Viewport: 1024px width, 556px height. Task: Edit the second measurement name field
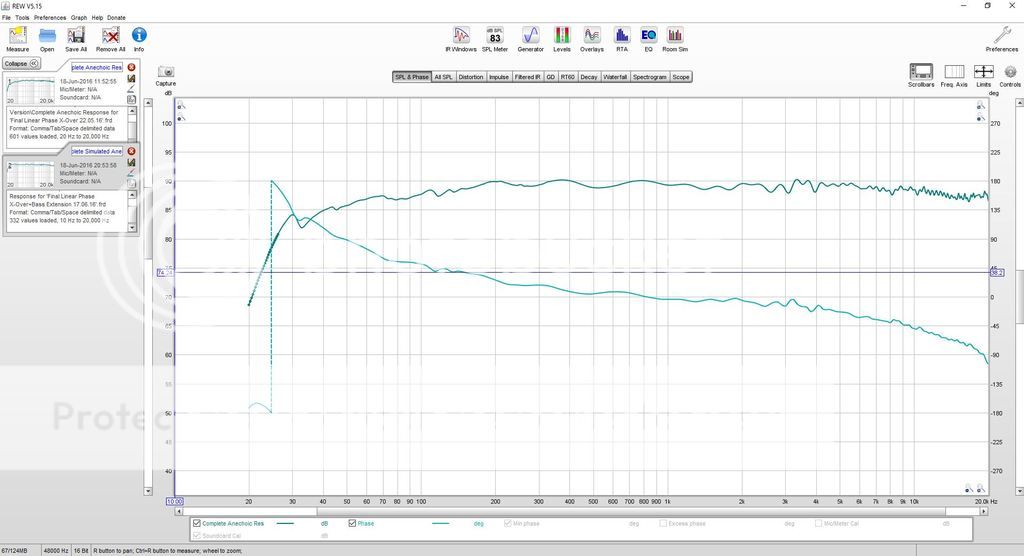96,151
